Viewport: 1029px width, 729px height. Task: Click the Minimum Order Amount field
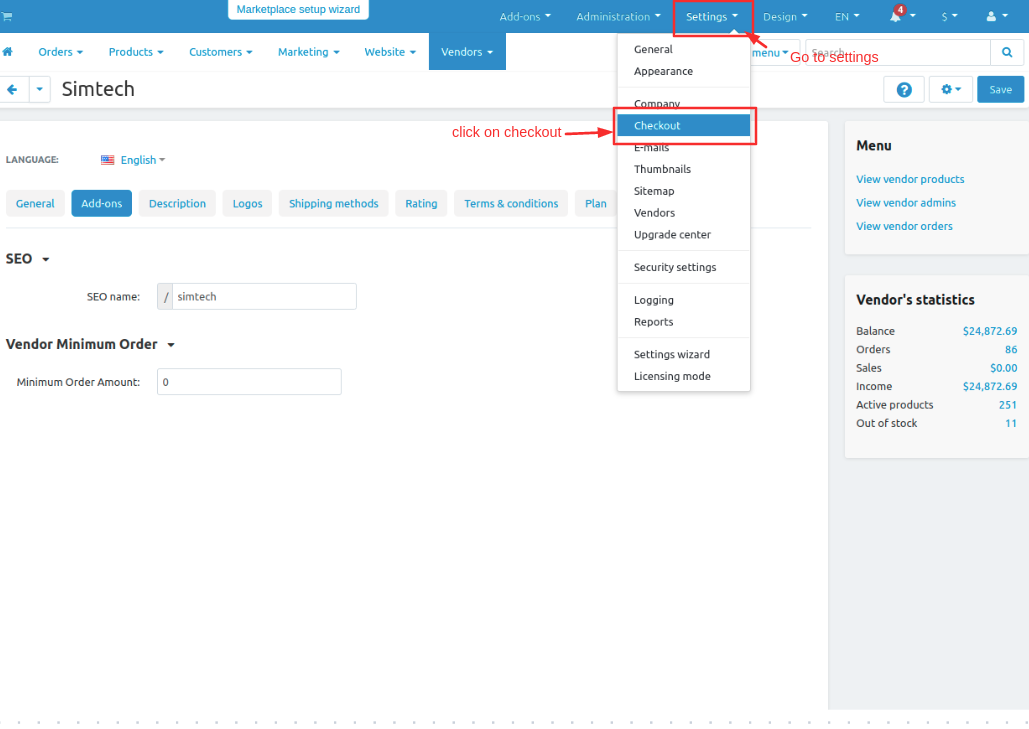[249, 382]
